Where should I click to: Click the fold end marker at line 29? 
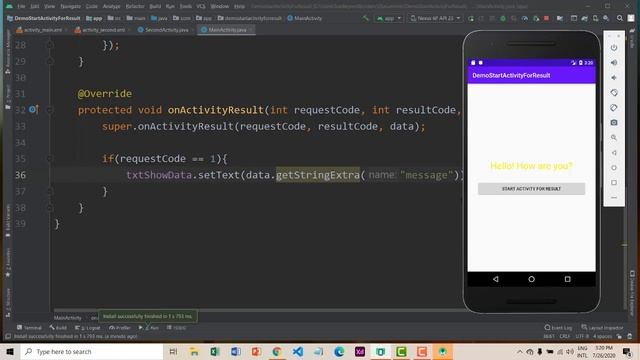[50, 61]
